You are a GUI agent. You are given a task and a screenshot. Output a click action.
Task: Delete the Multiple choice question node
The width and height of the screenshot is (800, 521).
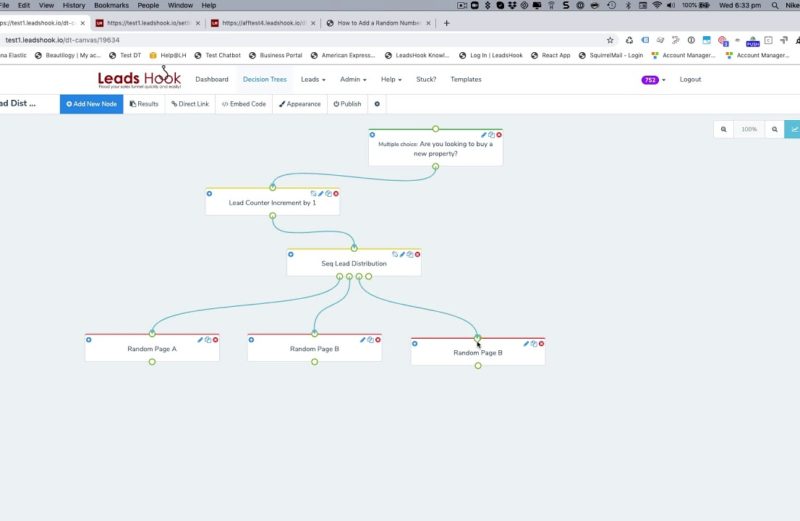coord(499,135)
